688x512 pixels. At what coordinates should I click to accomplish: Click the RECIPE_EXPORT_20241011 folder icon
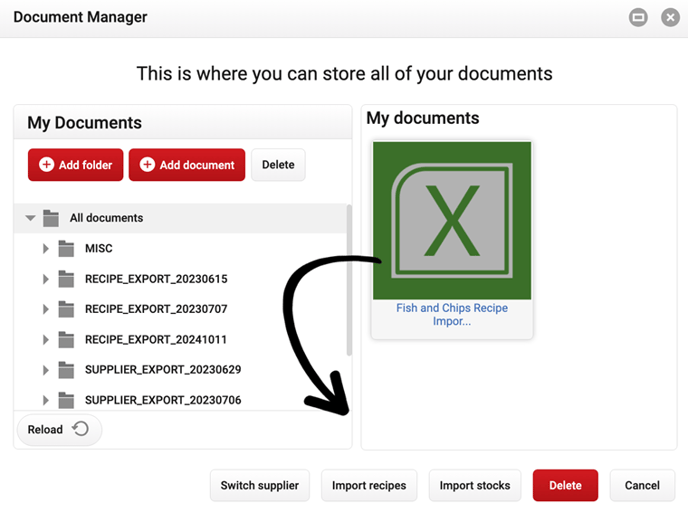point(66,339)
